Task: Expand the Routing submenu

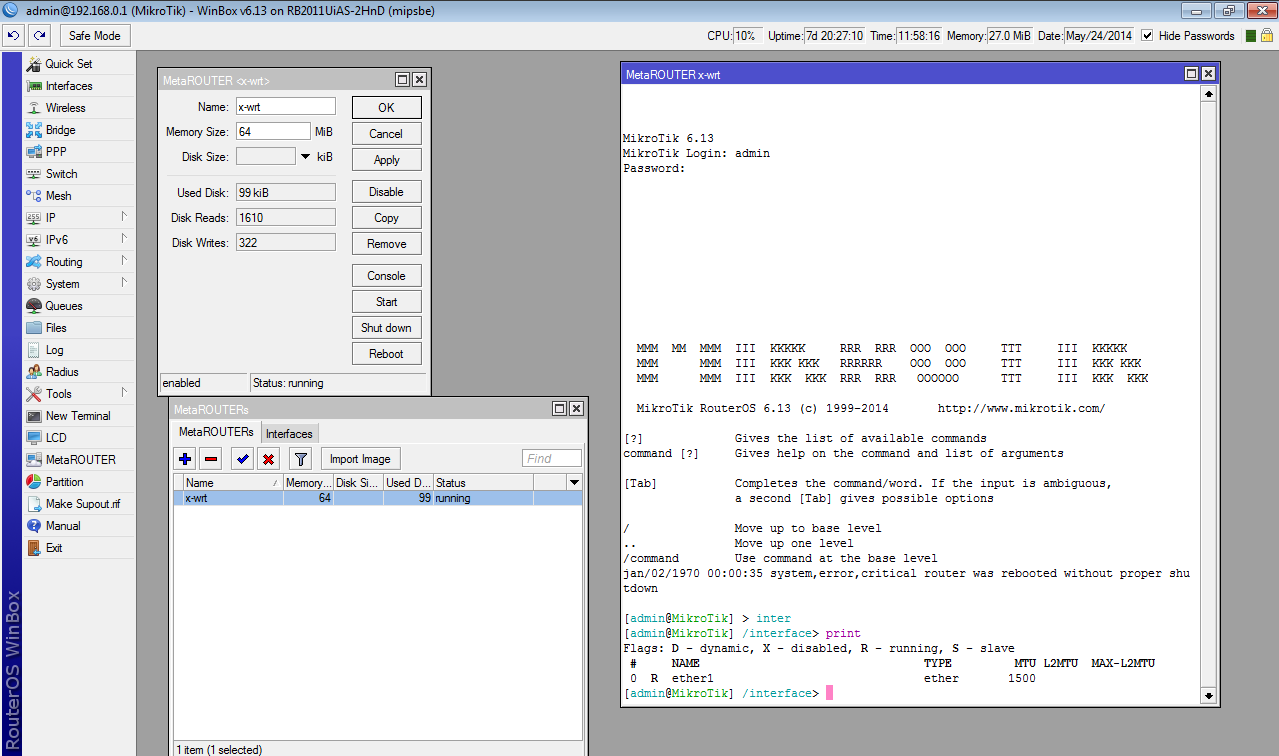Action: [x=79, y=262]
